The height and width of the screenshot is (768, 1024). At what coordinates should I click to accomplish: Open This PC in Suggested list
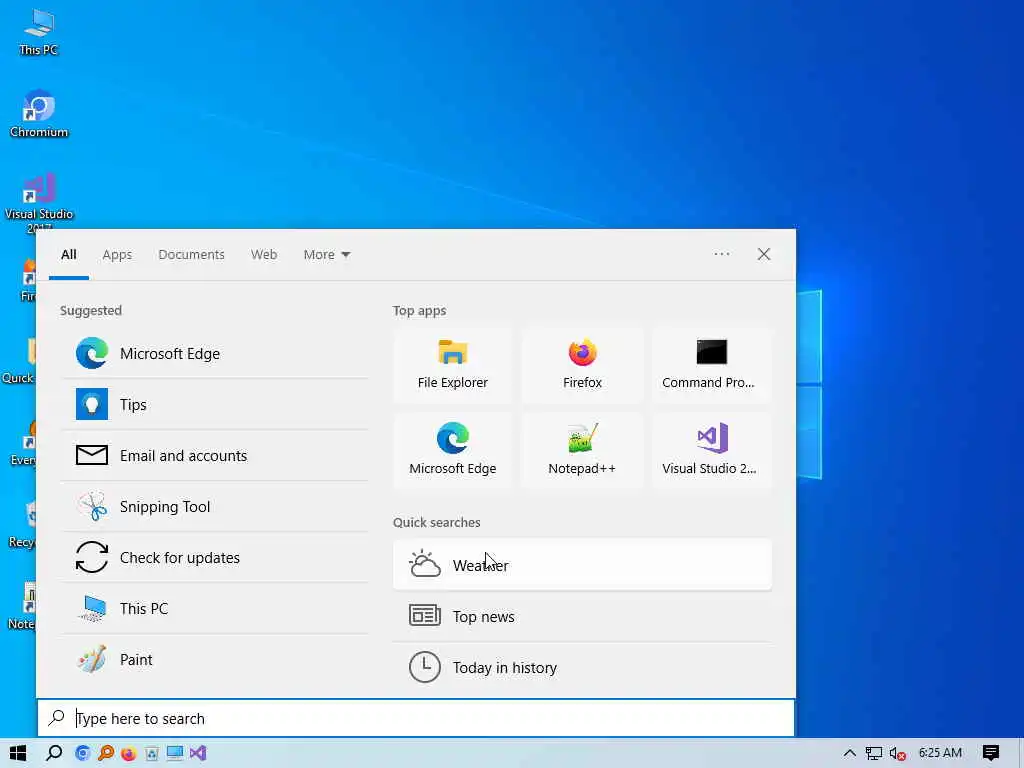tap(214, 608)
